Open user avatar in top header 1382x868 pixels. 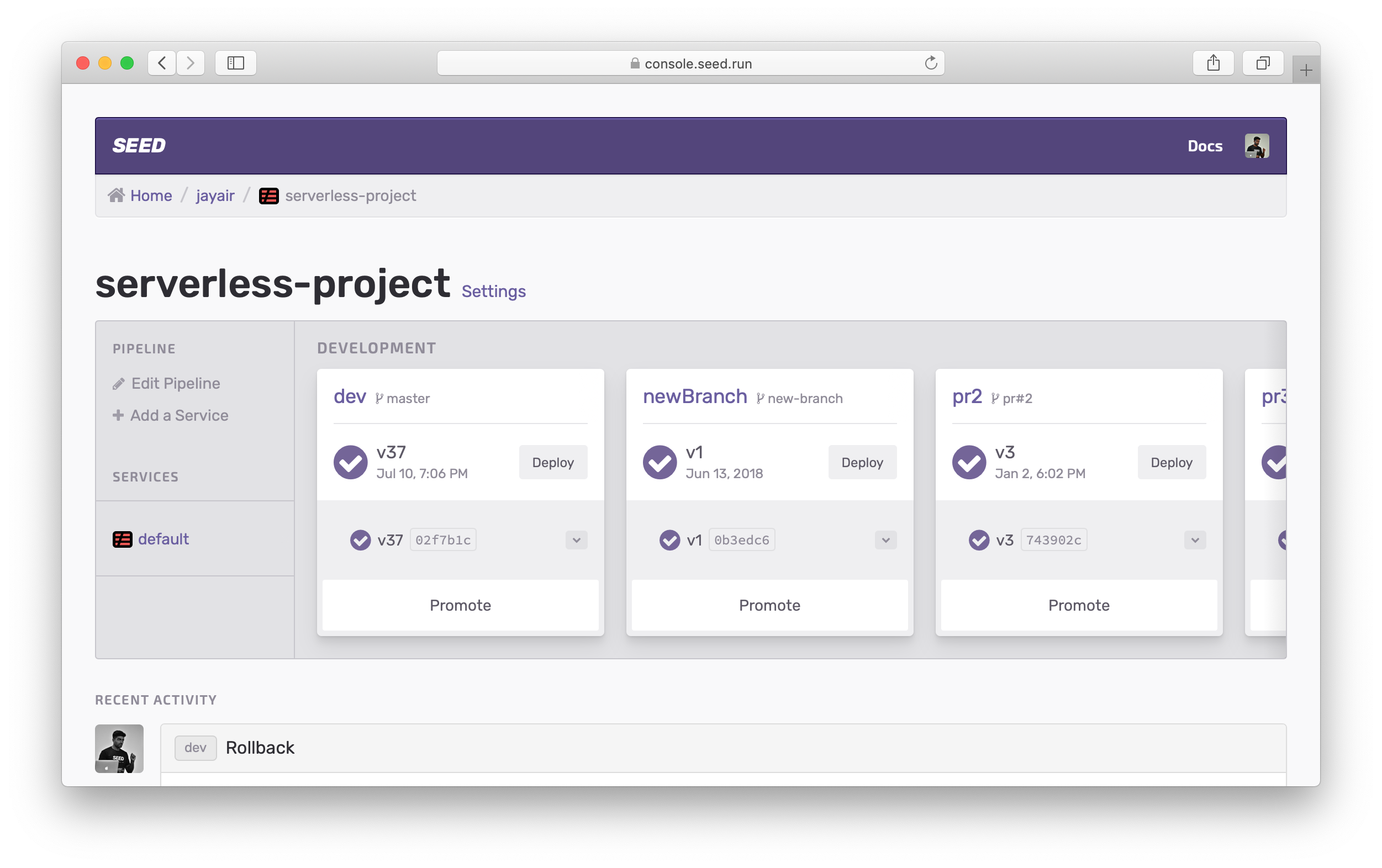click(x=1256, y=146)
